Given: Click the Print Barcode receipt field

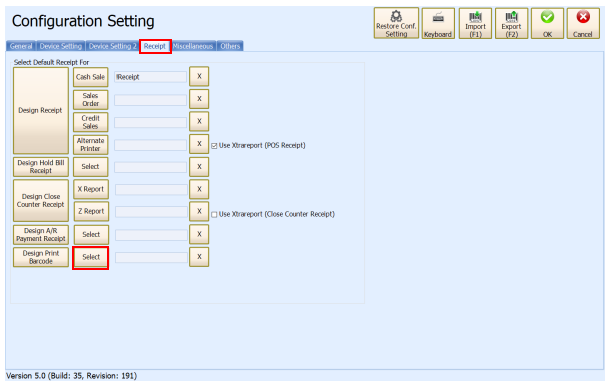Looking at the screenshot, I should click(x=151, y=257).
